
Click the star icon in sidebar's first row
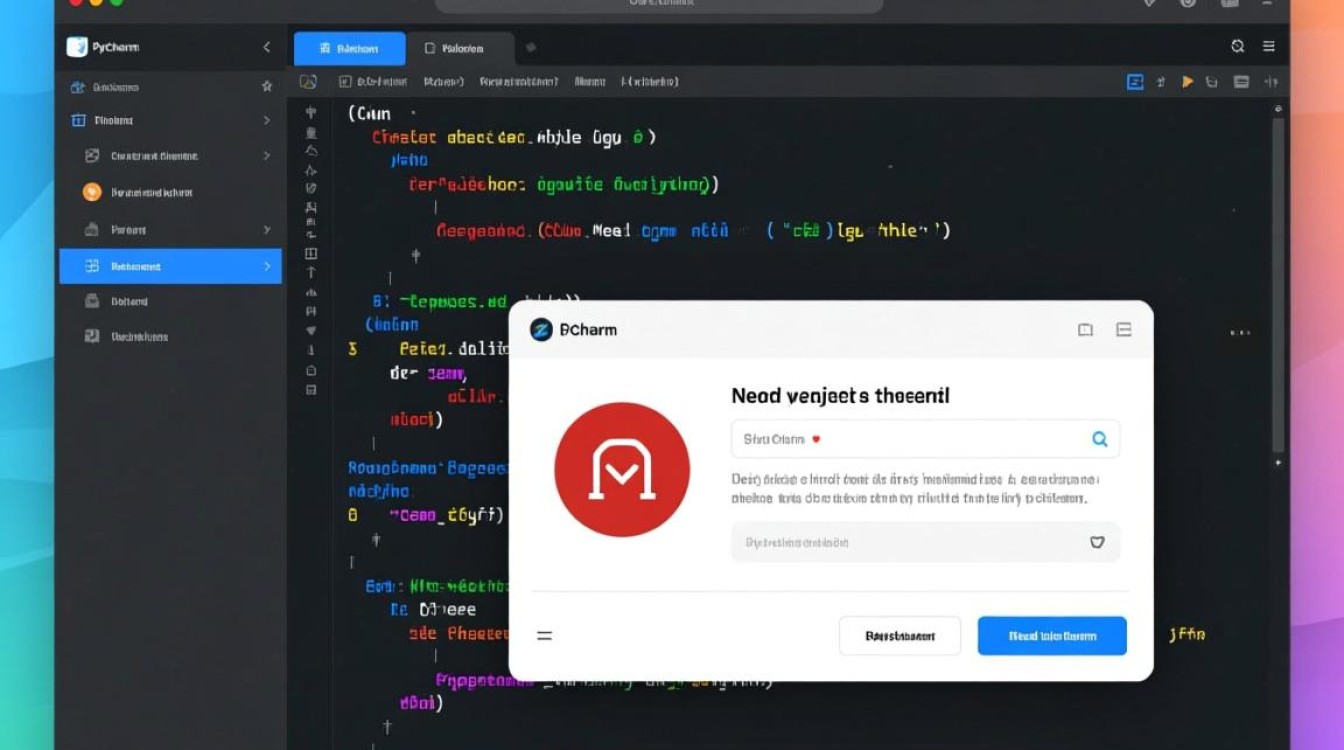pos(267,87)
